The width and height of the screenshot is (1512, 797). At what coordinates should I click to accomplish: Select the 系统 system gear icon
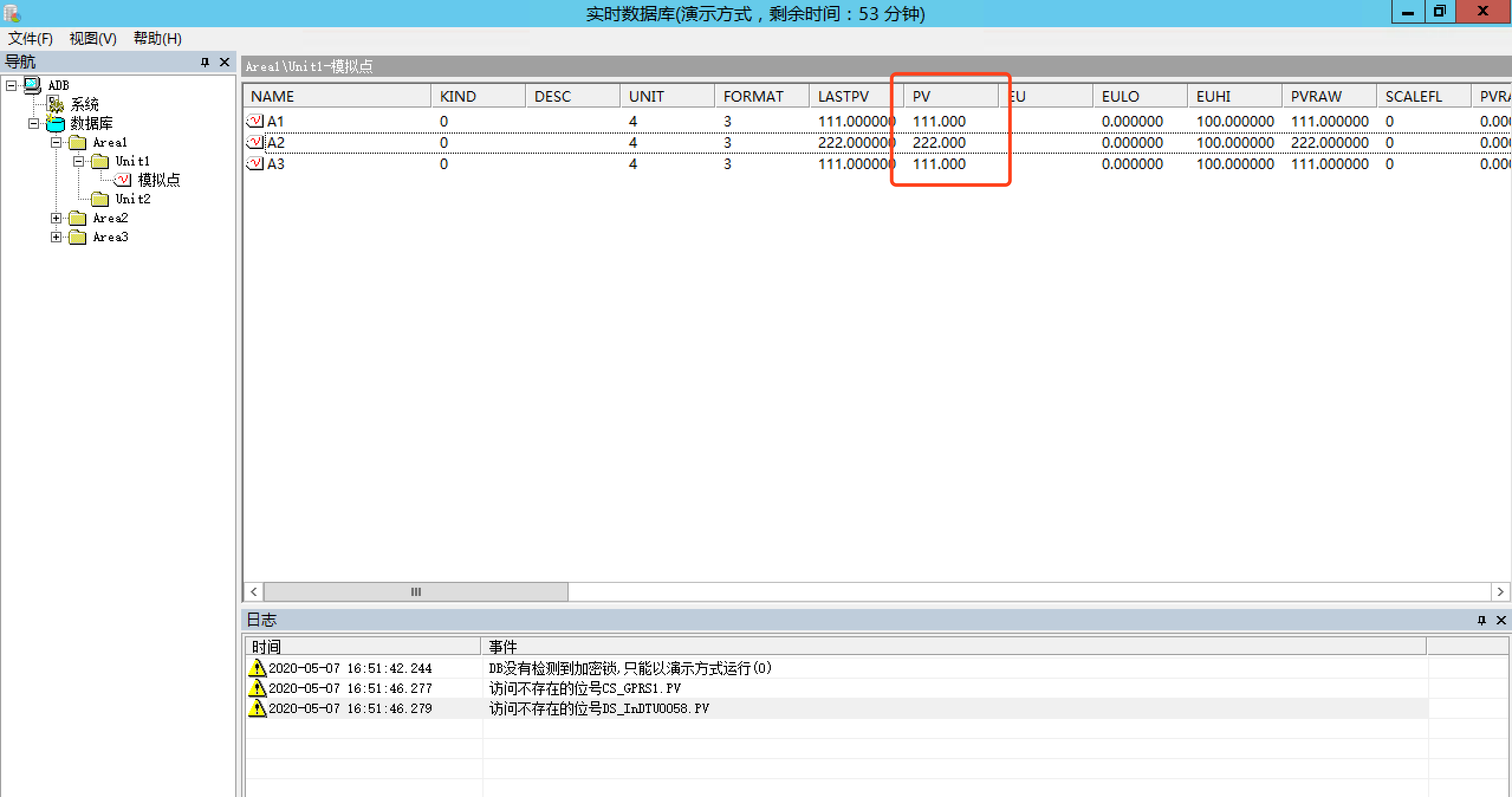pyautogui.click(x=56, y=105)
